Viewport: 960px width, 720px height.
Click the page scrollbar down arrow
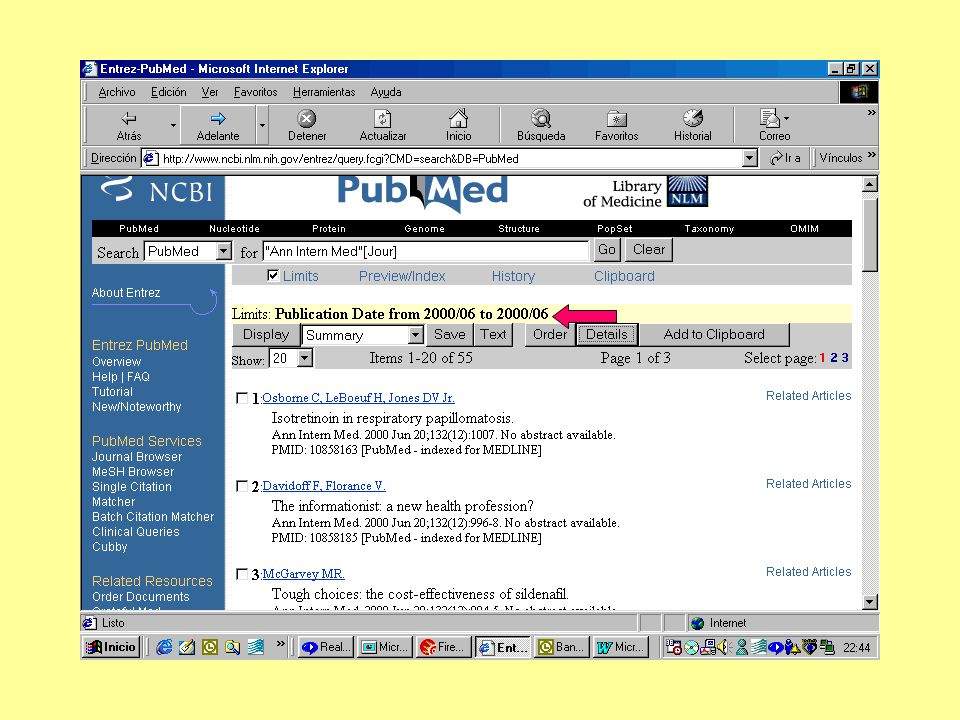870,602
